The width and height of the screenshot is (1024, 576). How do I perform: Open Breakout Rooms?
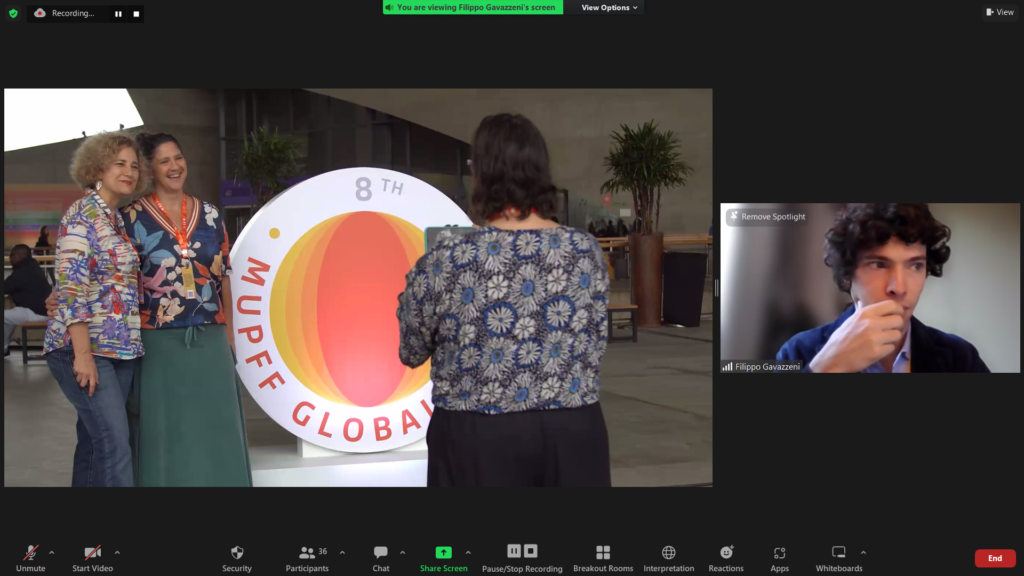[603, 557]
